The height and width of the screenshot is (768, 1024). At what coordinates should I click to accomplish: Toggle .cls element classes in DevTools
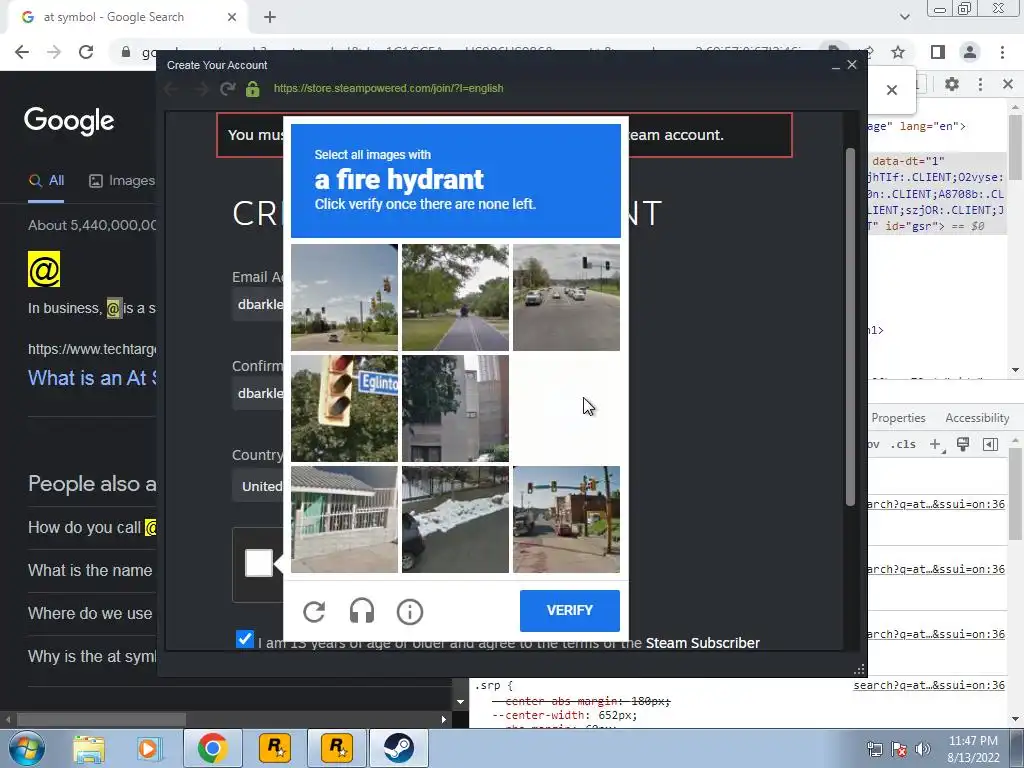904,444
